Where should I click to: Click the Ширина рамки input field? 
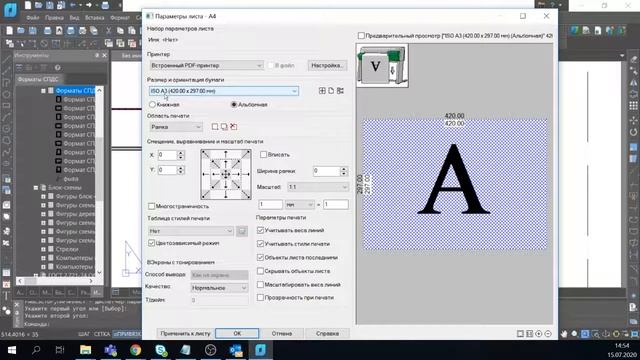tap(327, 171)
